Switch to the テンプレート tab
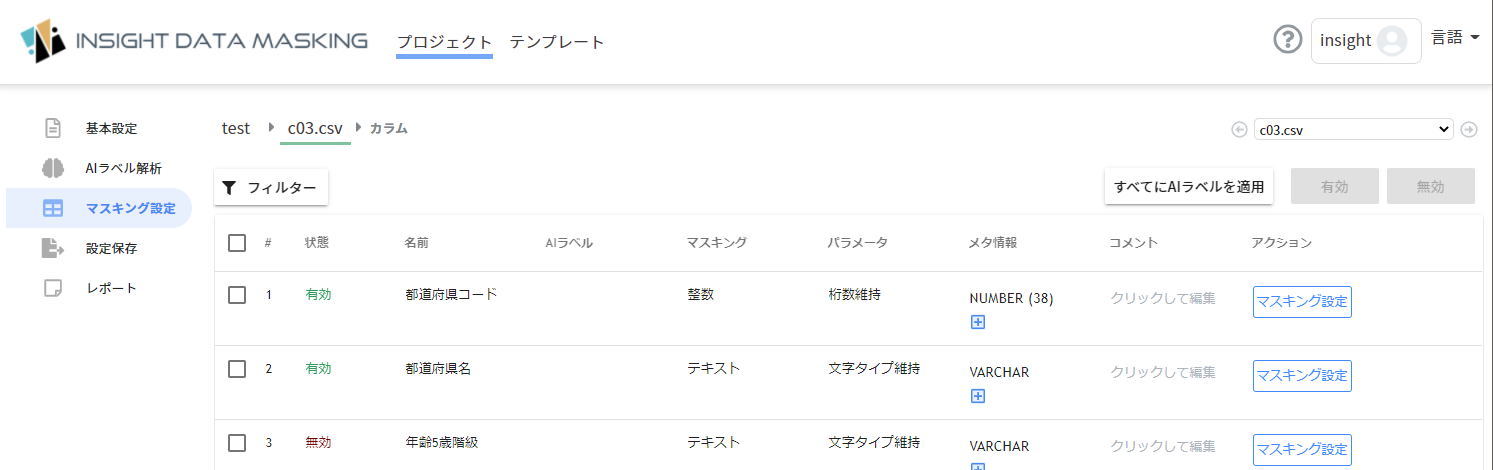 (557, 42)
